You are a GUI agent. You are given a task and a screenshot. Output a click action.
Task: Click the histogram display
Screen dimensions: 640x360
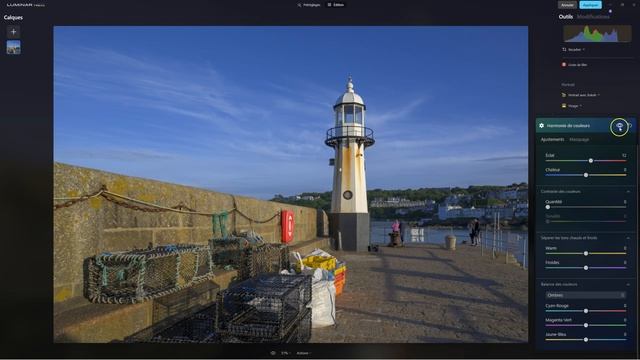pyautogui.click(x=597, y=33)
